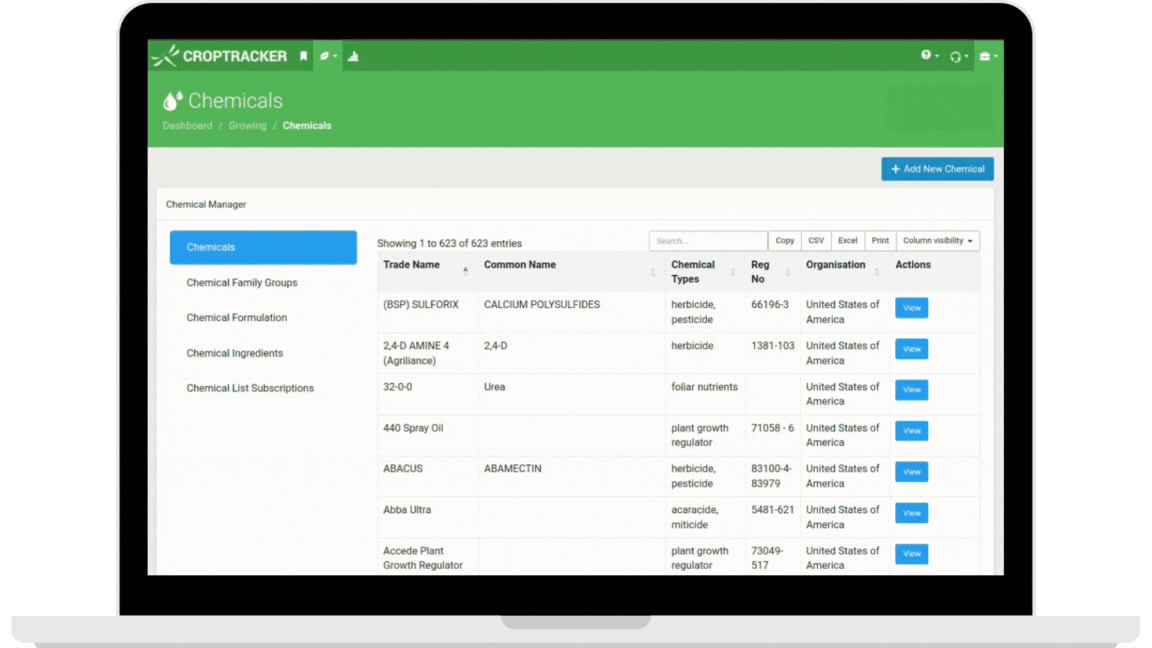Open Chemical List Subscriptions tab
Image resolution: width=1152 pixels, height=648 pixels.
click(x=250, y=388)
